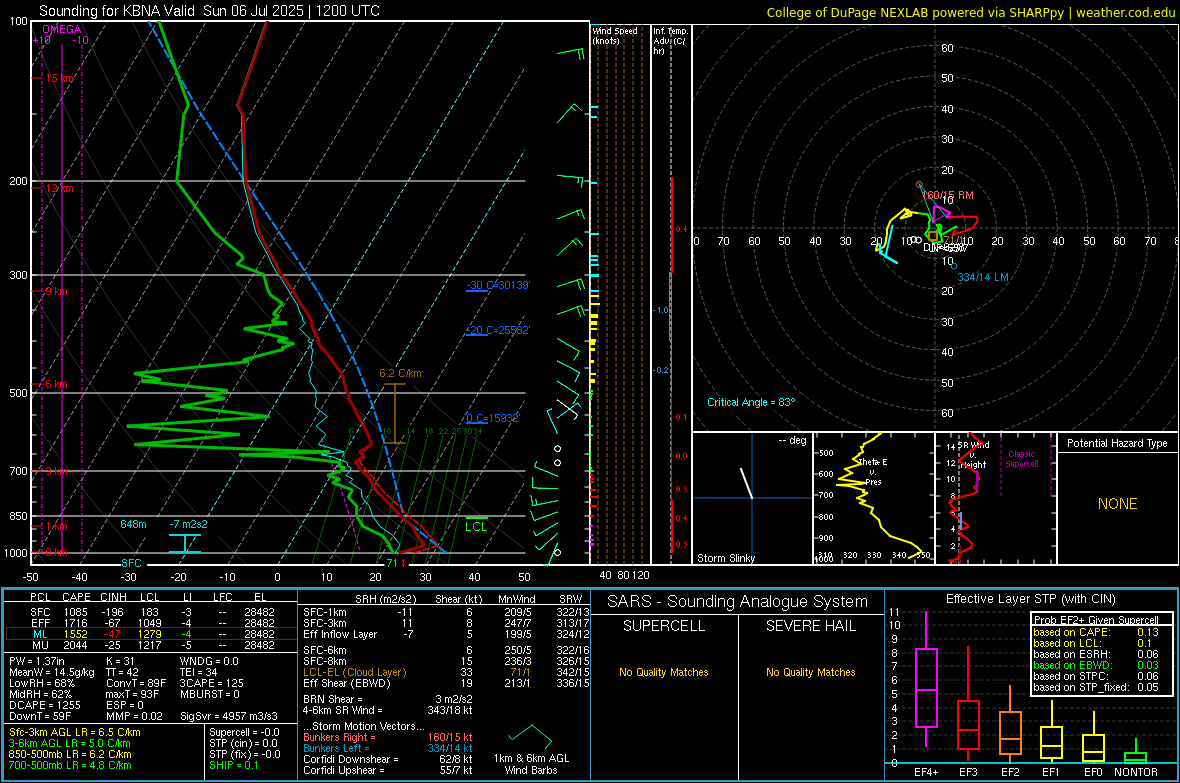Select the '-30 C=30139' temperature level label

[x=498, y=285]
